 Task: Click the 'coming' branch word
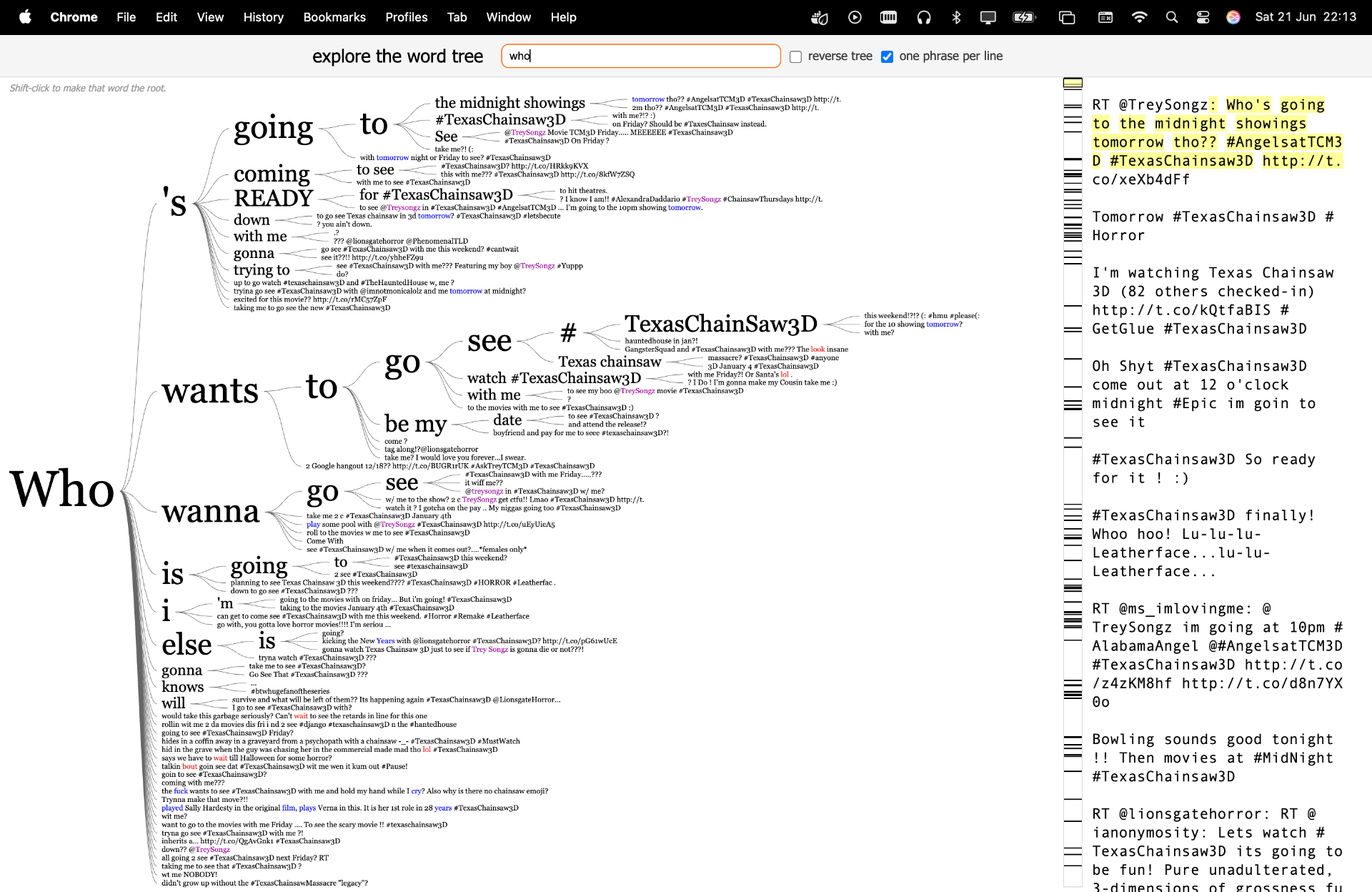click(x=272, y=174)
